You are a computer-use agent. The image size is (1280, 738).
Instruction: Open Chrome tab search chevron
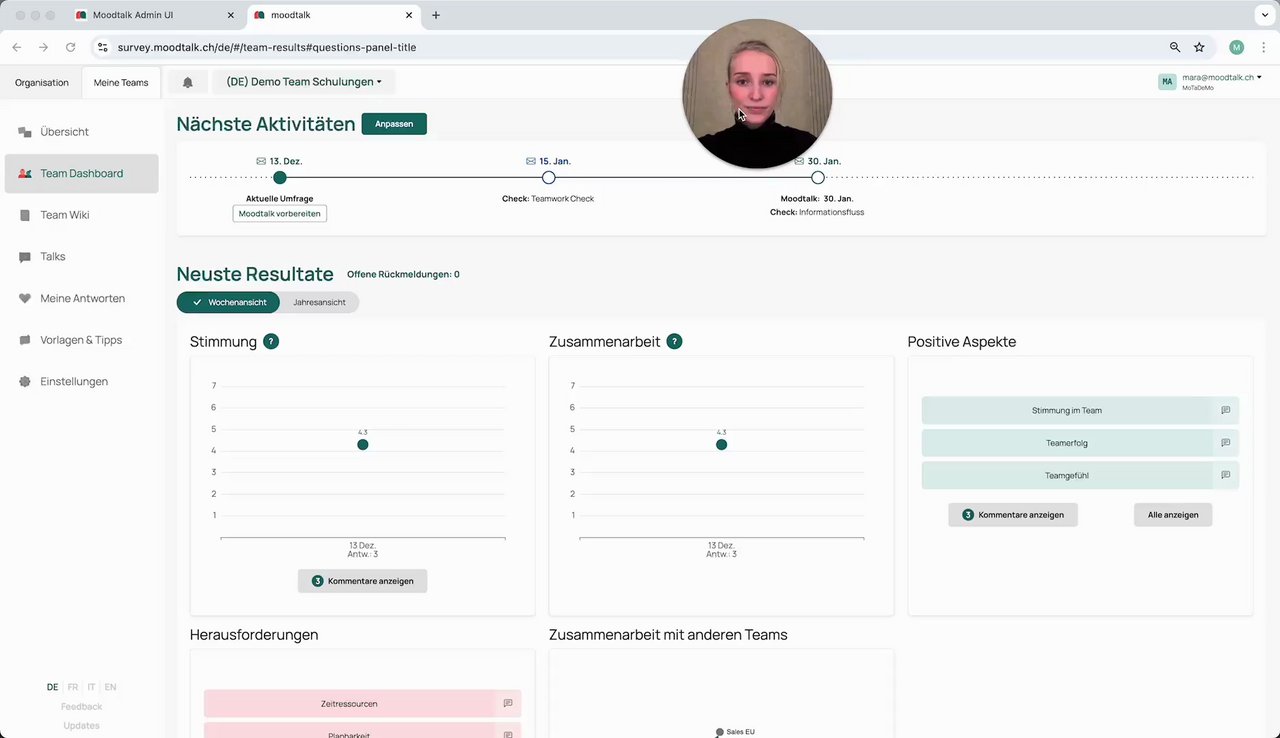[1263, 15]
